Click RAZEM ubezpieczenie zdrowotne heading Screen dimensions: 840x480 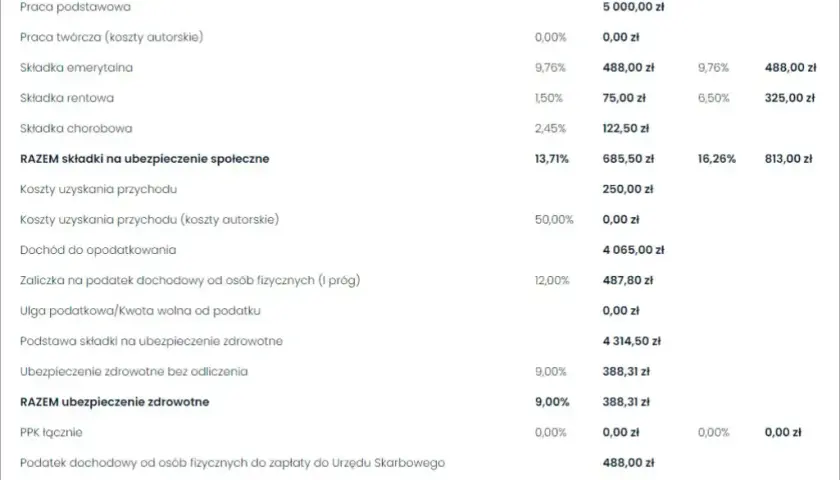pos(114,402)
